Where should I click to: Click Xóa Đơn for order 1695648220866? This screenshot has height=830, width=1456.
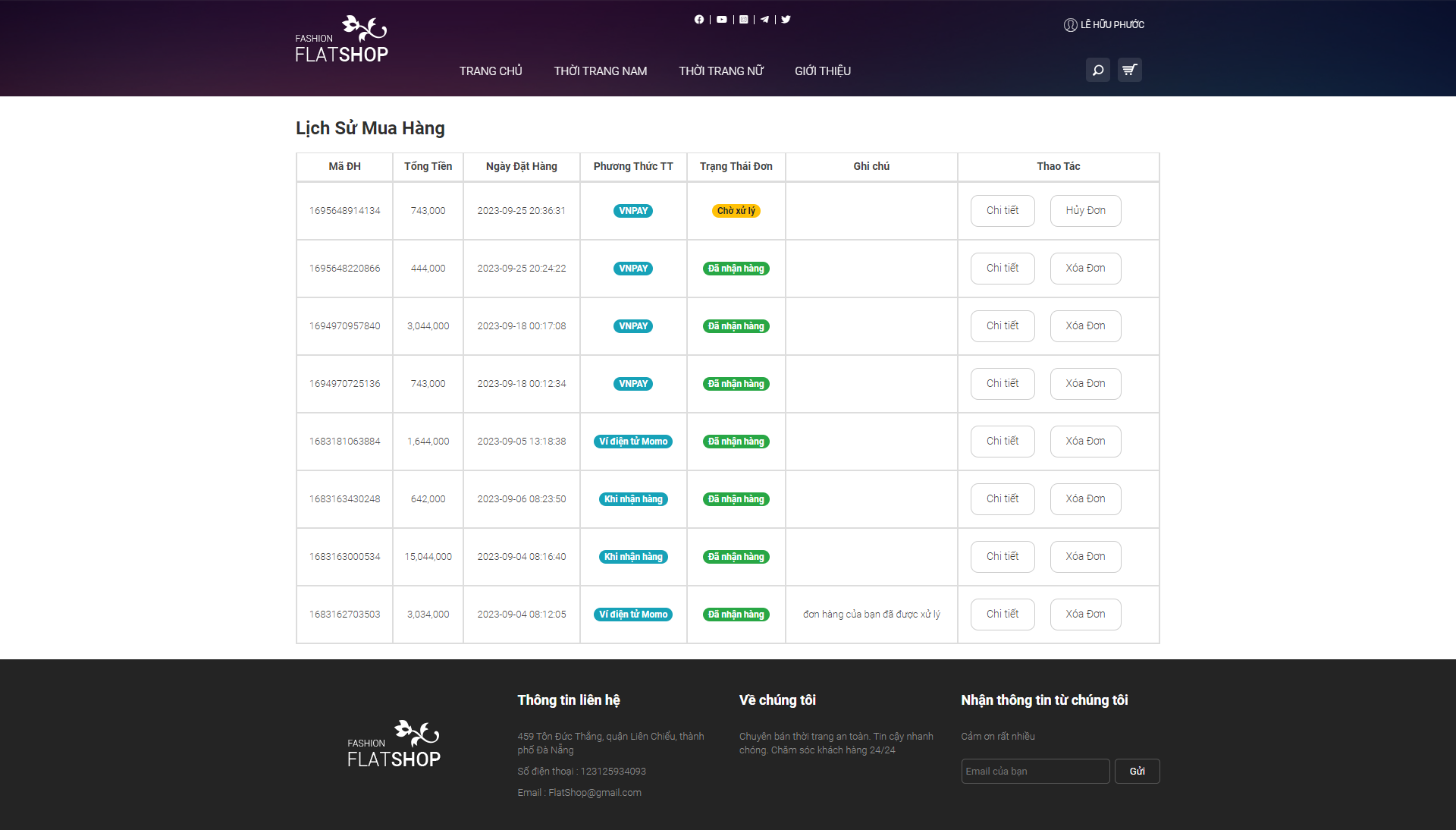[x=1085, y=269]
